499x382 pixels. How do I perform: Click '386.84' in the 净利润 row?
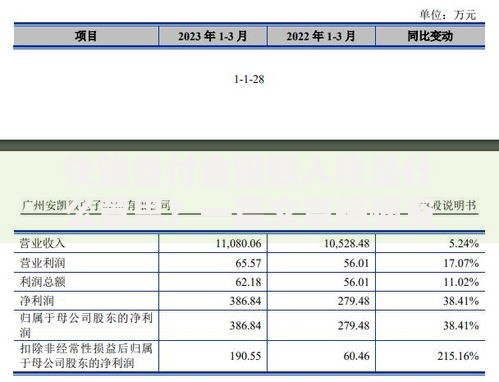(x=245, y=301)
